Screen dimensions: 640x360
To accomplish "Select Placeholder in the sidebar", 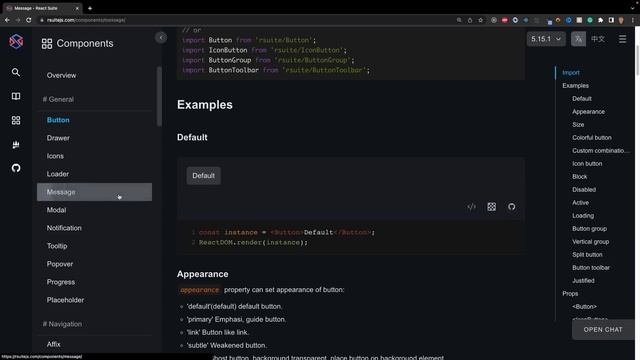I will 94,300.
